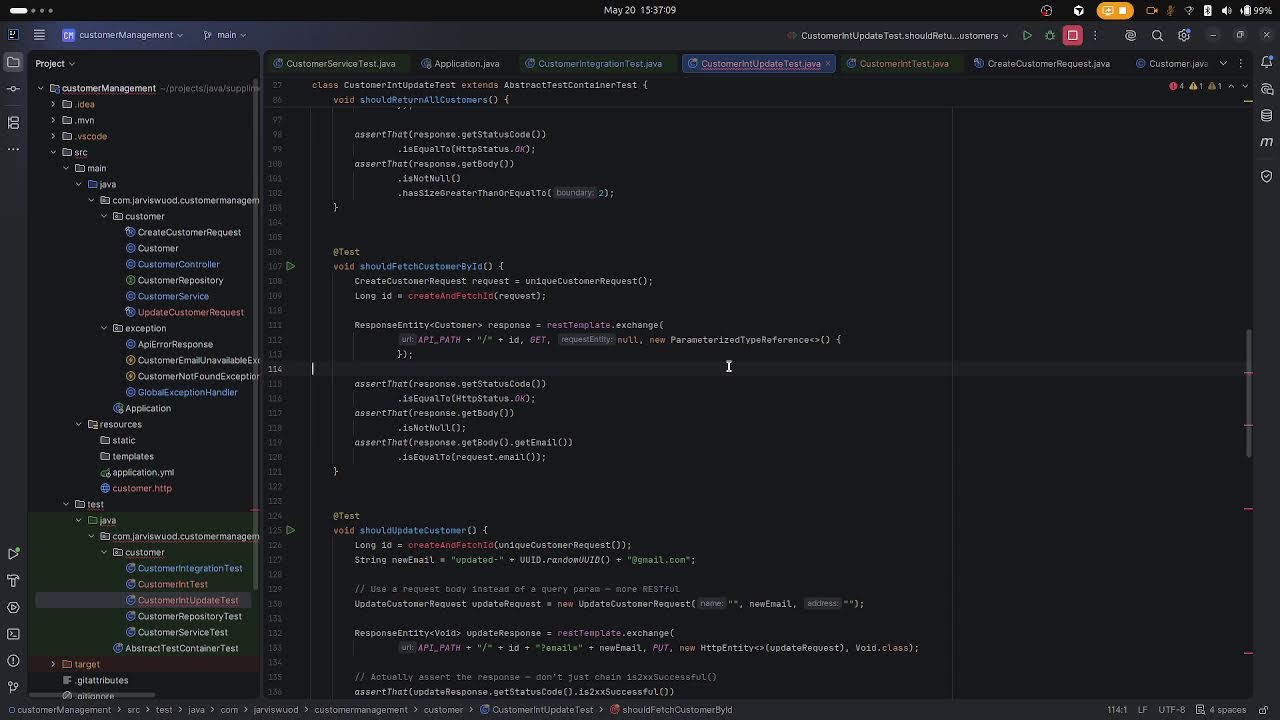Open IDE settings gear
The height and width of the screenshot is (720, 1280).
click(1184, 35)
